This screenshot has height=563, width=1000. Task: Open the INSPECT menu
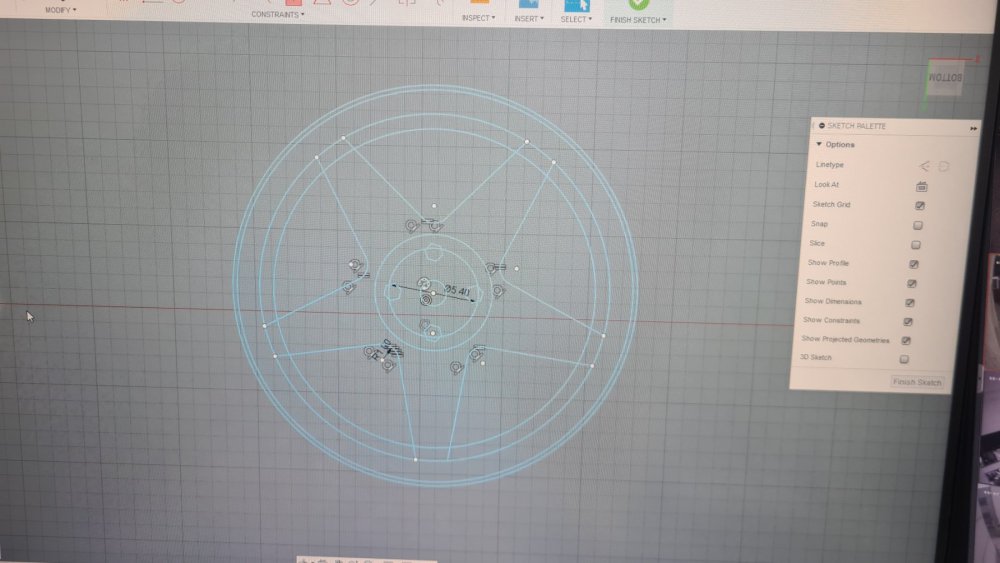pos(477,18)
